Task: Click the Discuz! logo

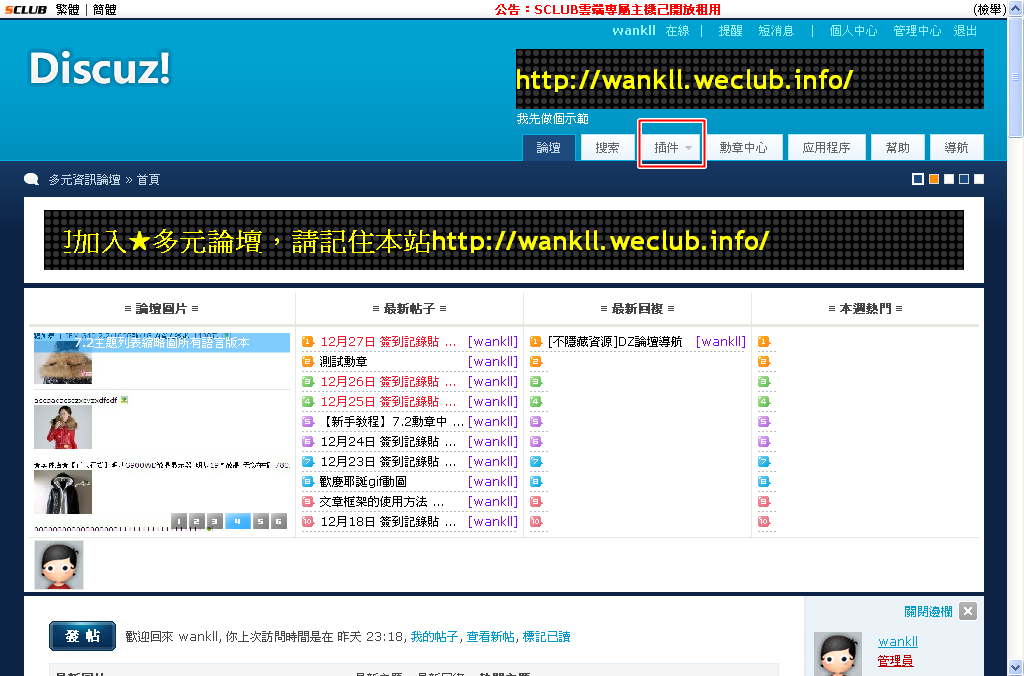Action: pyautogui.click(x=100, y=68)
